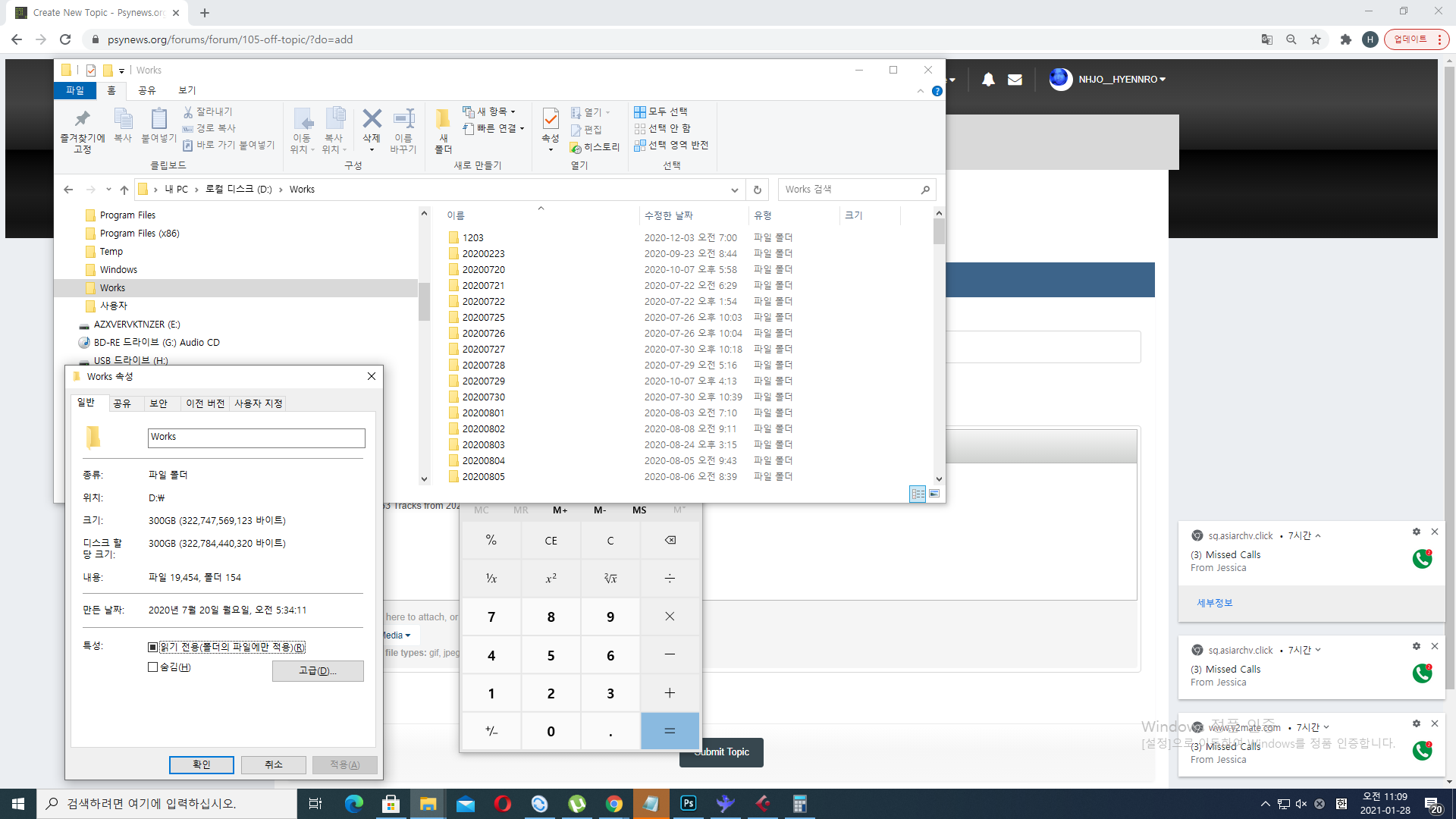Switch to large icons view toggle

(934, 494)
